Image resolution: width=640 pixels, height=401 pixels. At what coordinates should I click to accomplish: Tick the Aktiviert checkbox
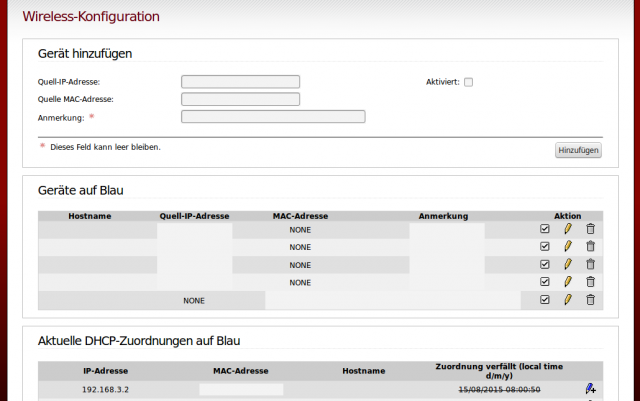(469, 82)
